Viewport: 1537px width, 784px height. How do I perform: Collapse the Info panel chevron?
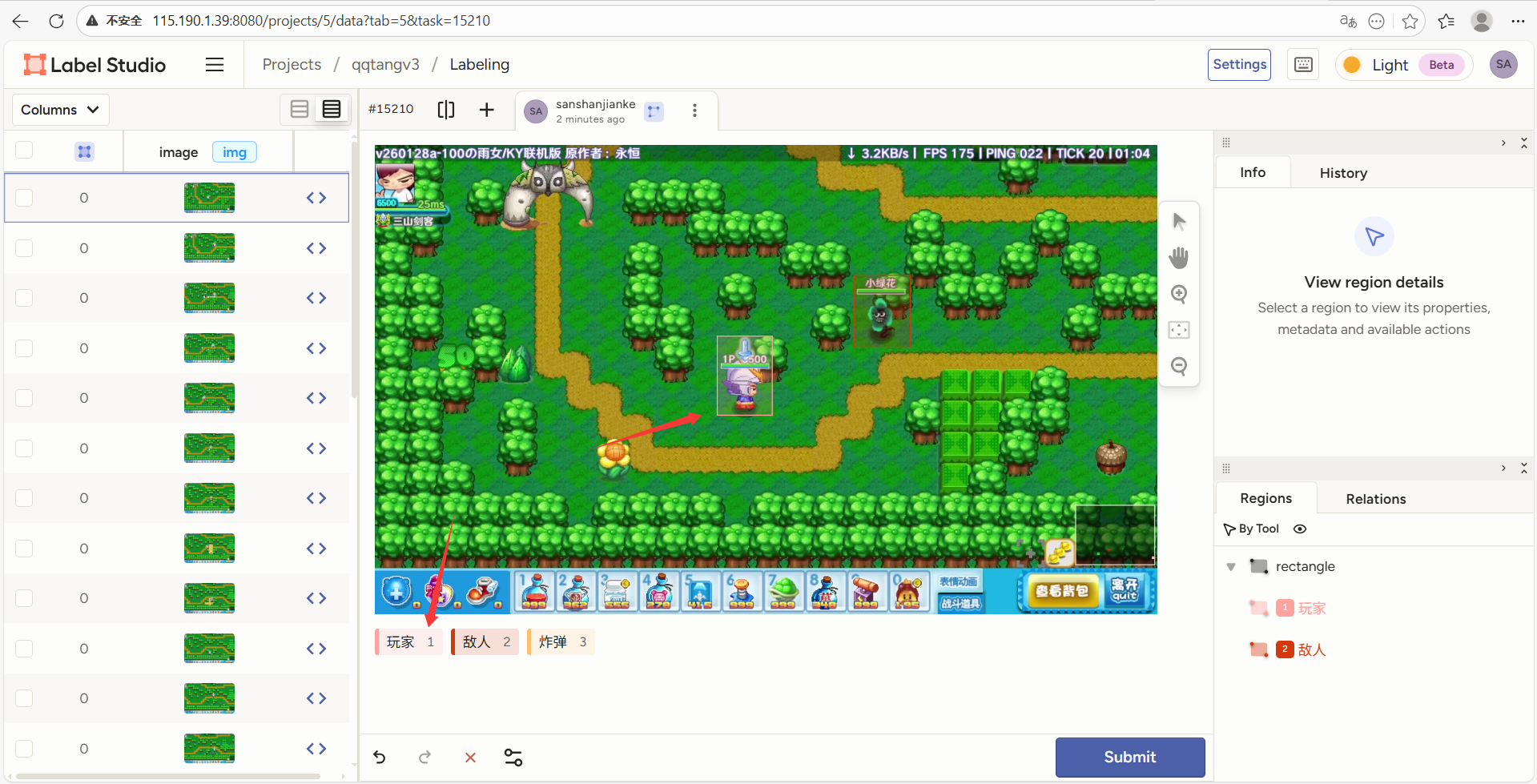pyautogui.click(x=1503, y=143)
